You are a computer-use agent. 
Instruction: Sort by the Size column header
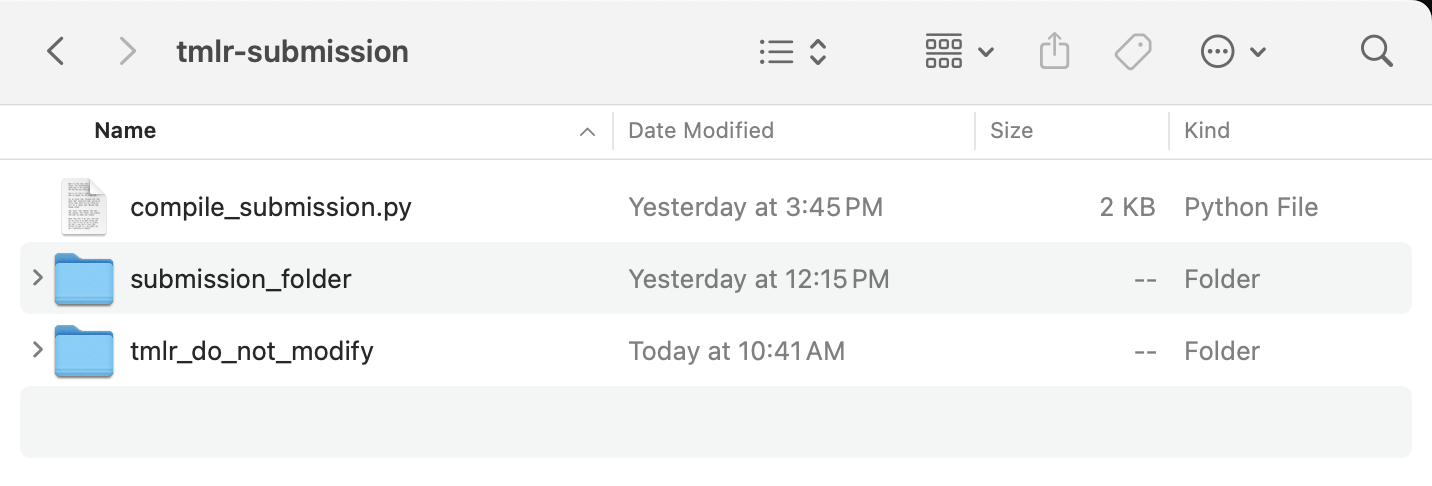tap(1011, 131)
